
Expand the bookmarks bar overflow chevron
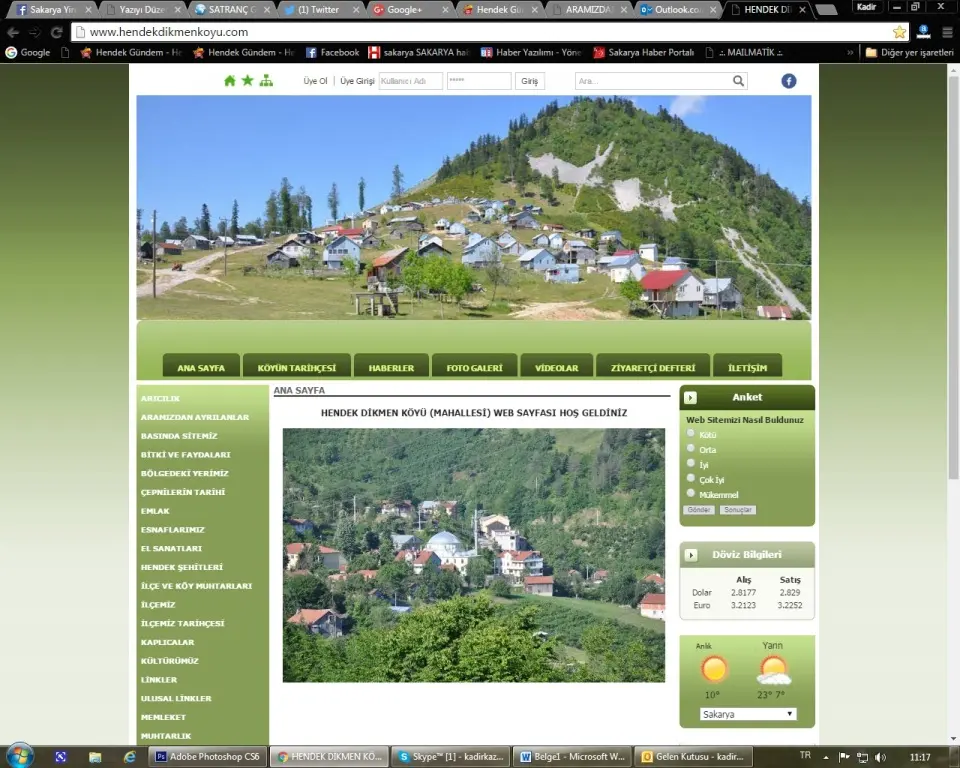(x=850, y=53)
